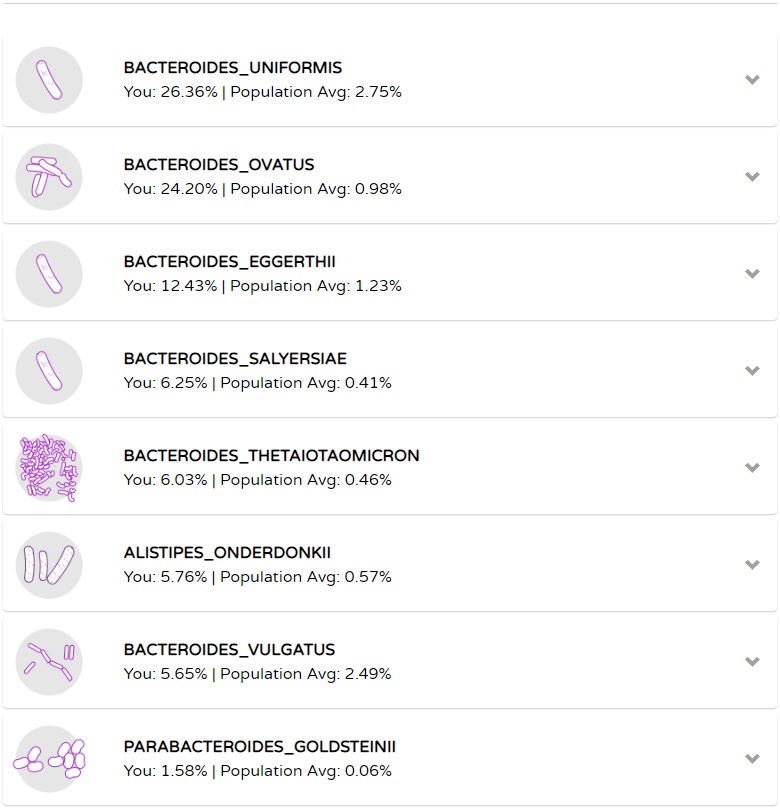Screen dimensions: 780x809
Task: Expand the BACTEROIDES_UNIFORMIS row chevron
Action: pos(753,80)
